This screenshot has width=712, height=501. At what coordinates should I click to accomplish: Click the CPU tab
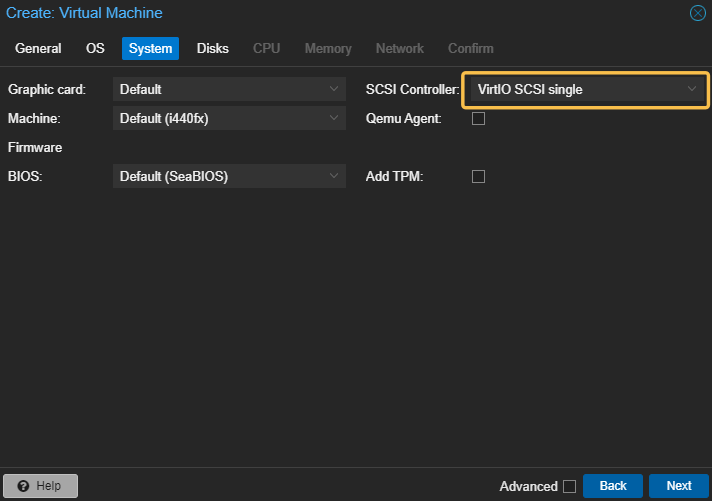(x=266, y=48)
